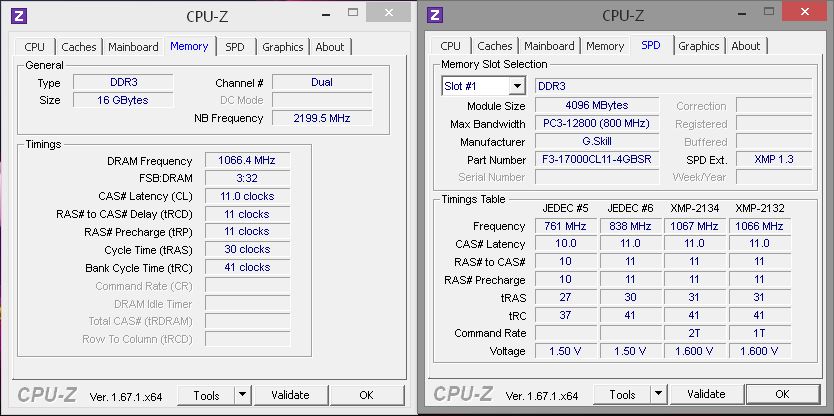This screenshot has height=416, width=834.
Task: Click the PC3-12800 (800 MHz) bandwidth value
Action: pos(597,123)
